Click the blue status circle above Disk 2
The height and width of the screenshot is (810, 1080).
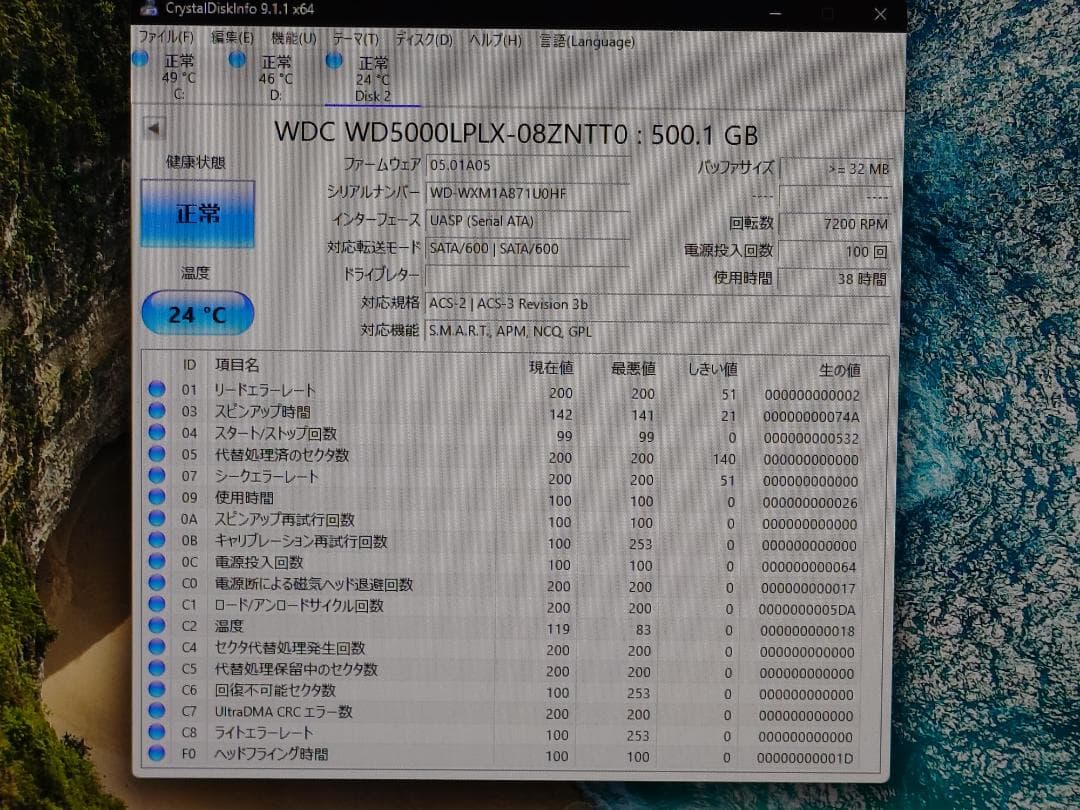[334, 61]
